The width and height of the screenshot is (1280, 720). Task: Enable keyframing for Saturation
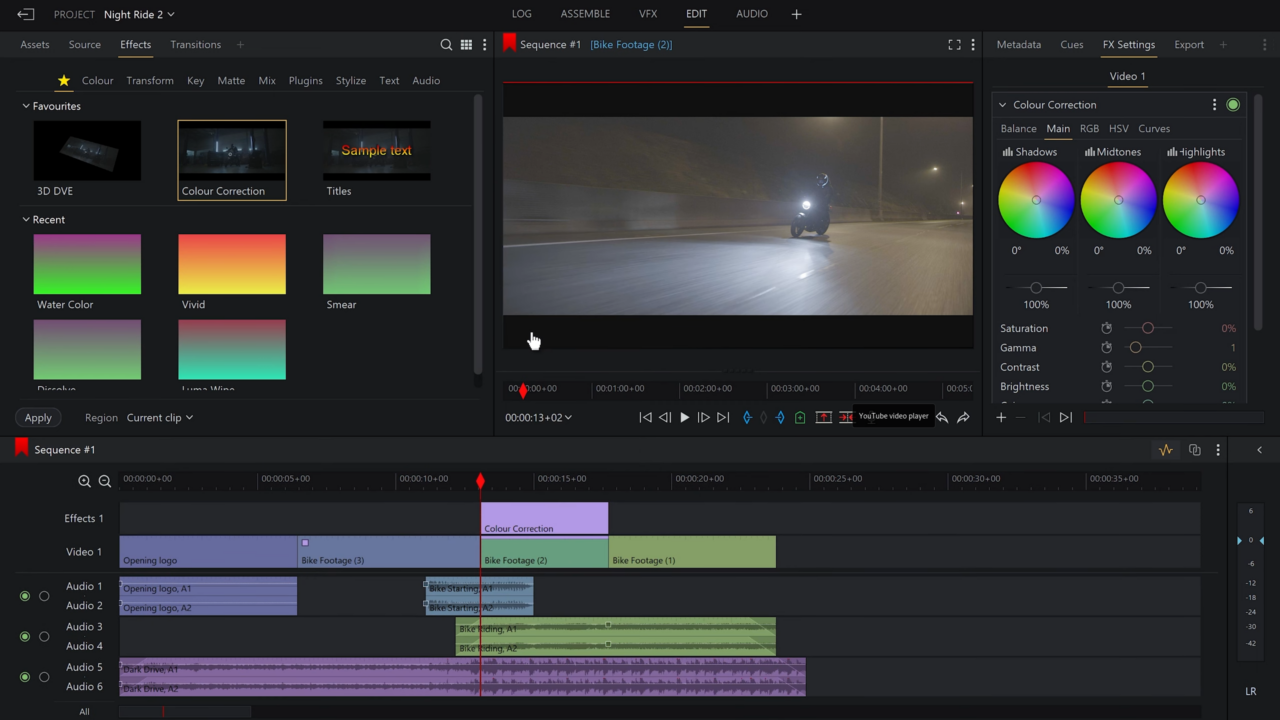[1106, 328]
